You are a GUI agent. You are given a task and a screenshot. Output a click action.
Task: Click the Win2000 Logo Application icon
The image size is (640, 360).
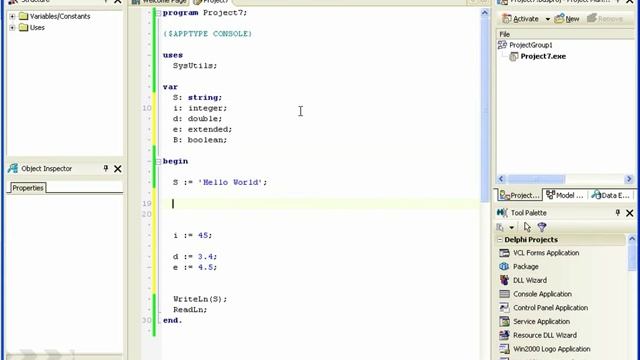tap(504, 349)
